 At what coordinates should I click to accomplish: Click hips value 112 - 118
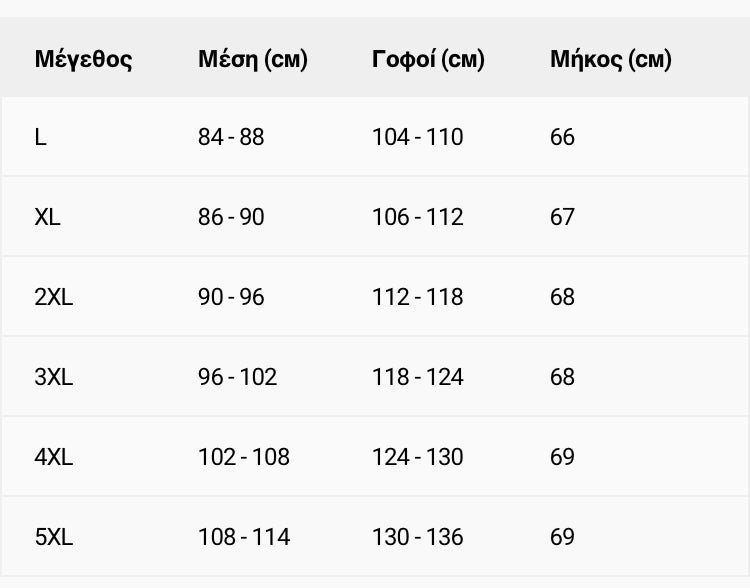click(x=418, y=297)
